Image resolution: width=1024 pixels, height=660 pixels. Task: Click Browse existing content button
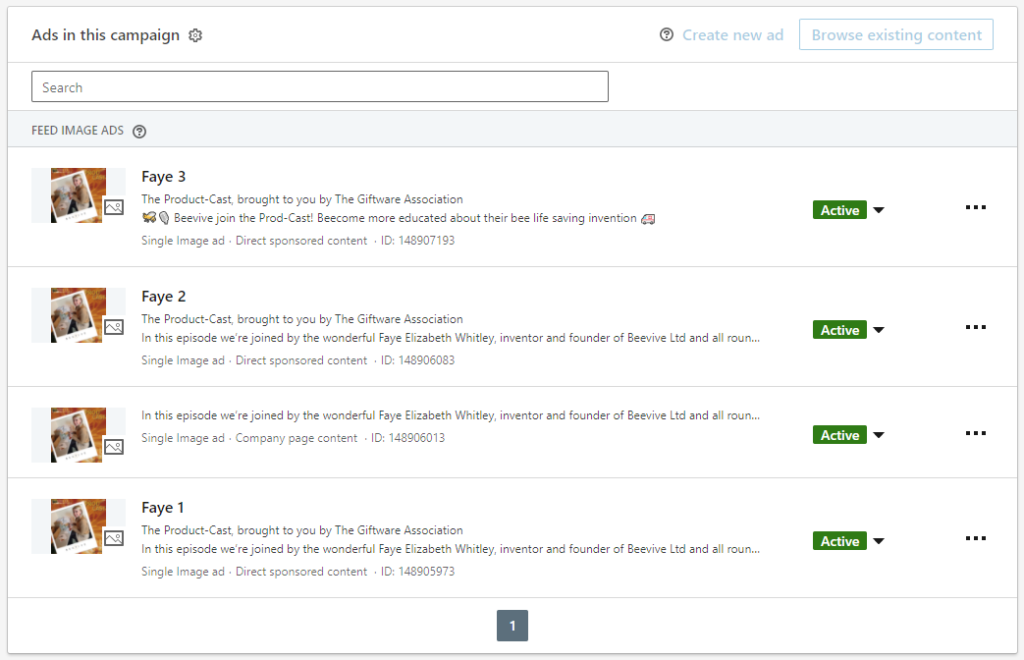click(x=896, y=35)
